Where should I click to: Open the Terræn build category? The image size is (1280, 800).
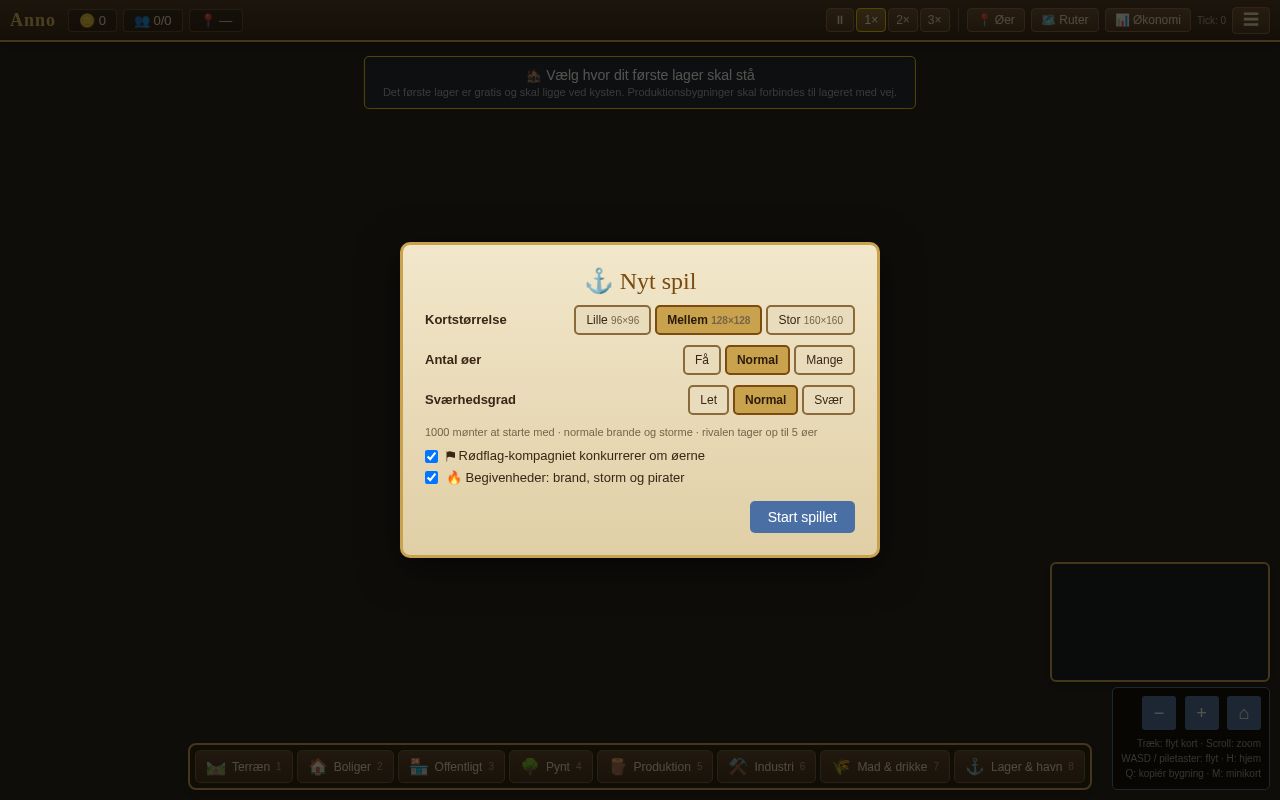pyautogui.click(x=244, y=767)
